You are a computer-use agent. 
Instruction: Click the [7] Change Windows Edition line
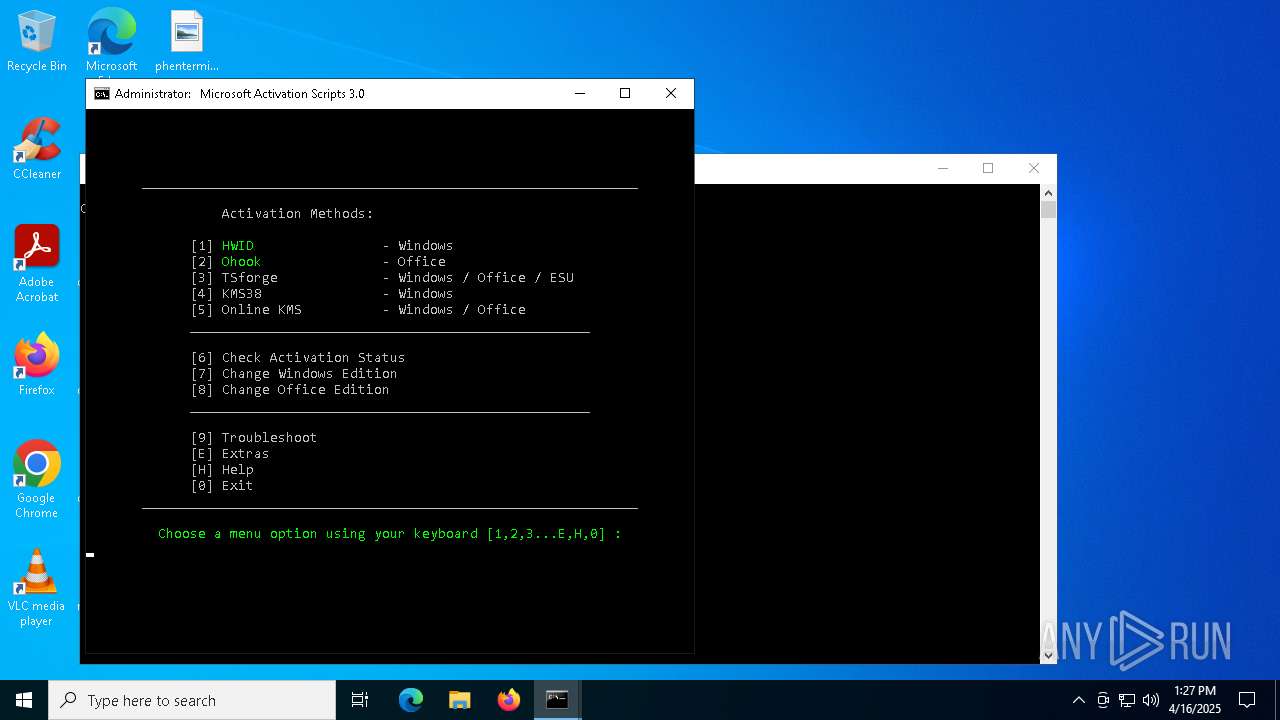click(294, 373)
